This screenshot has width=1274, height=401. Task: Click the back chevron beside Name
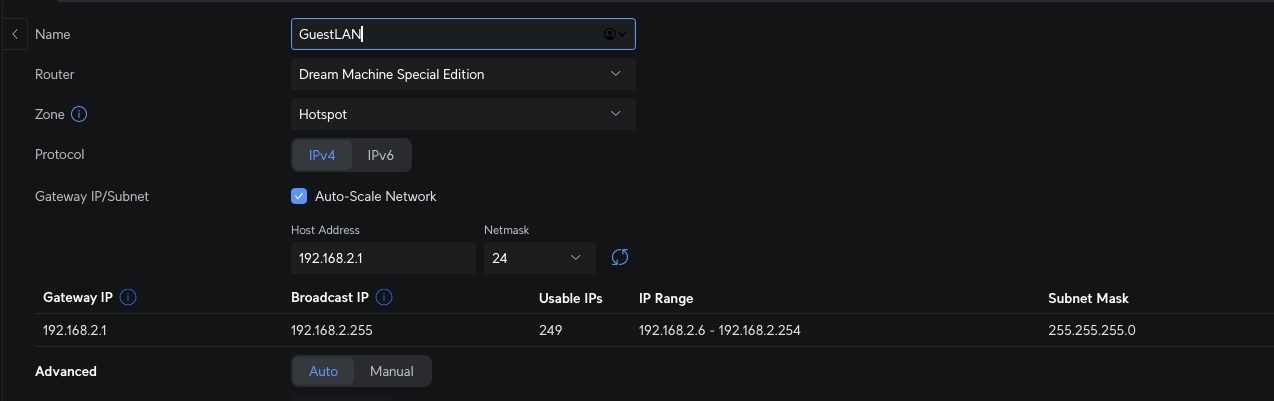[x=14, y=34]
